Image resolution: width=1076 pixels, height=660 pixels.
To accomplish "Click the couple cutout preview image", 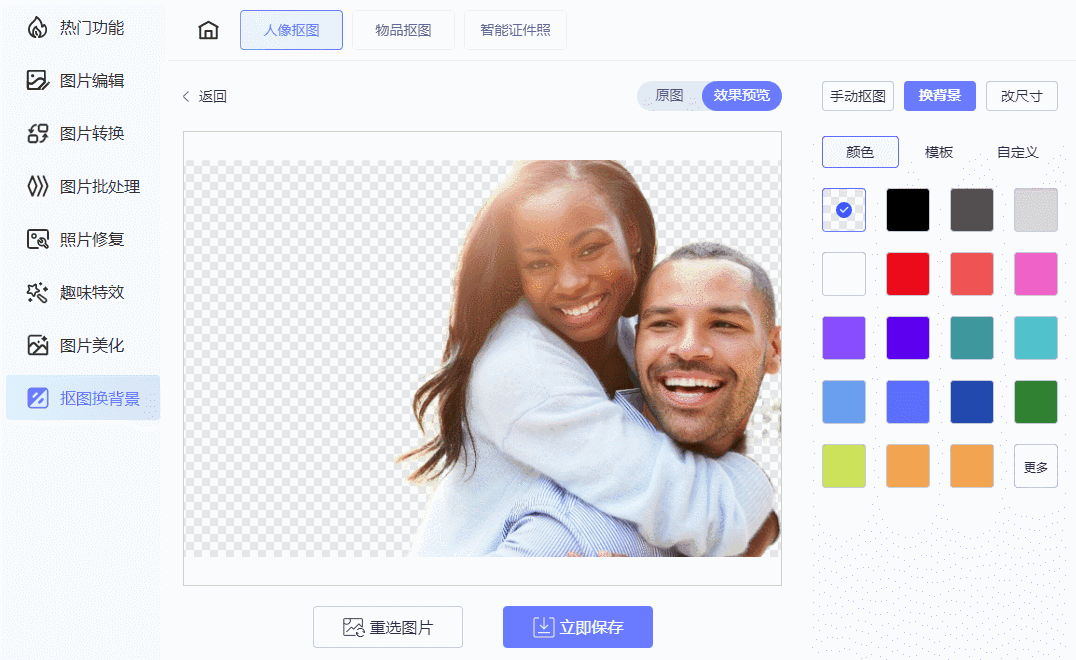I will [x=482, y=358].
